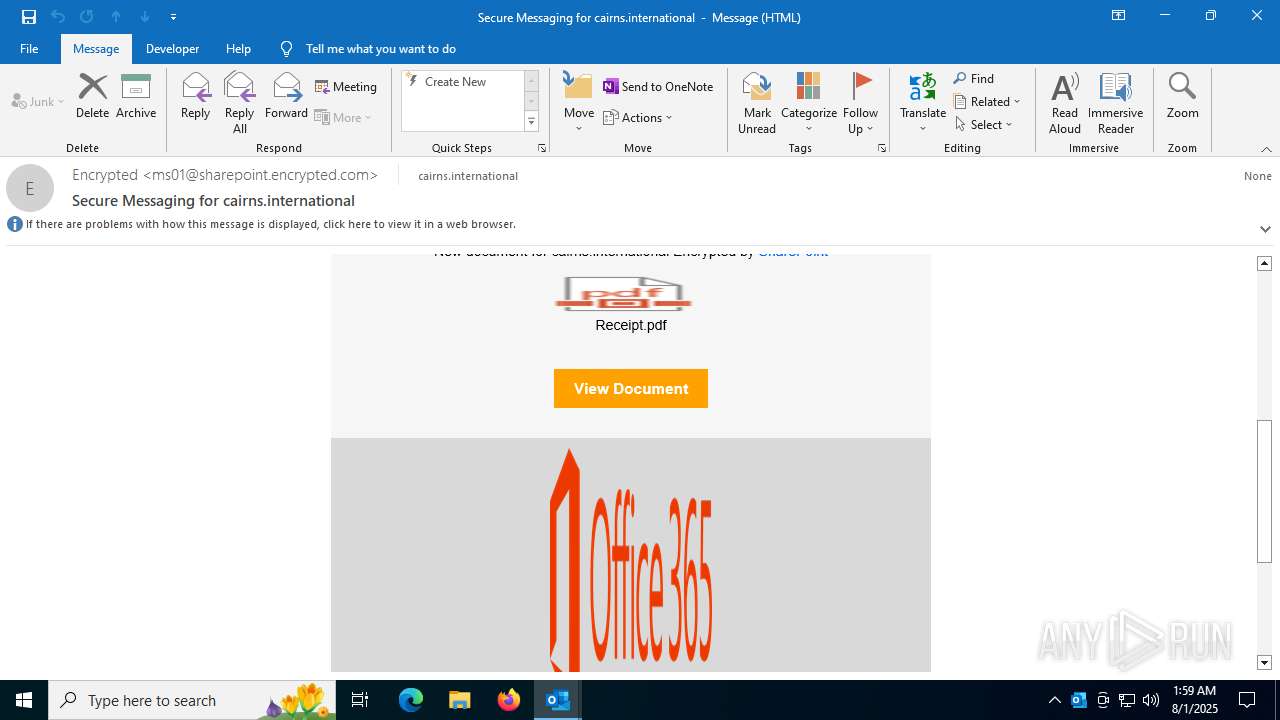Open the Move folder dropdown
Image resolution: width=1280 pixels, height=720 pixels.
[x=578, y=103]
